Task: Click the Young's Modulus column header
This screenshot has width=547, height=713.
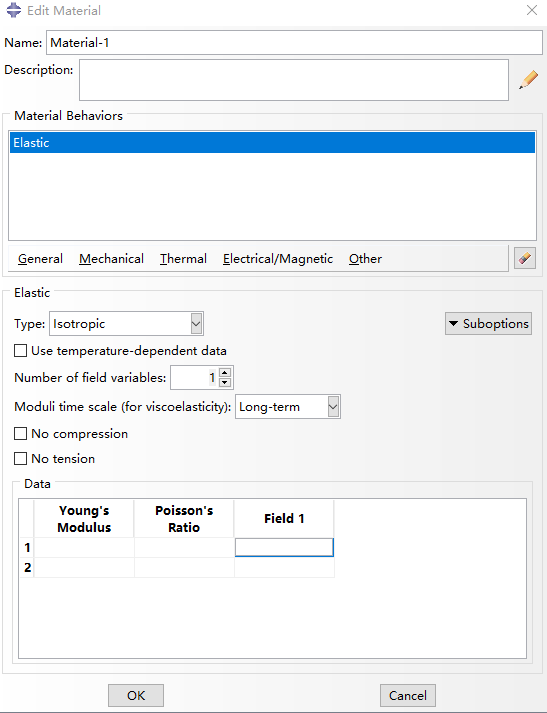Action: pyautogui.click(x=84, y=519)
